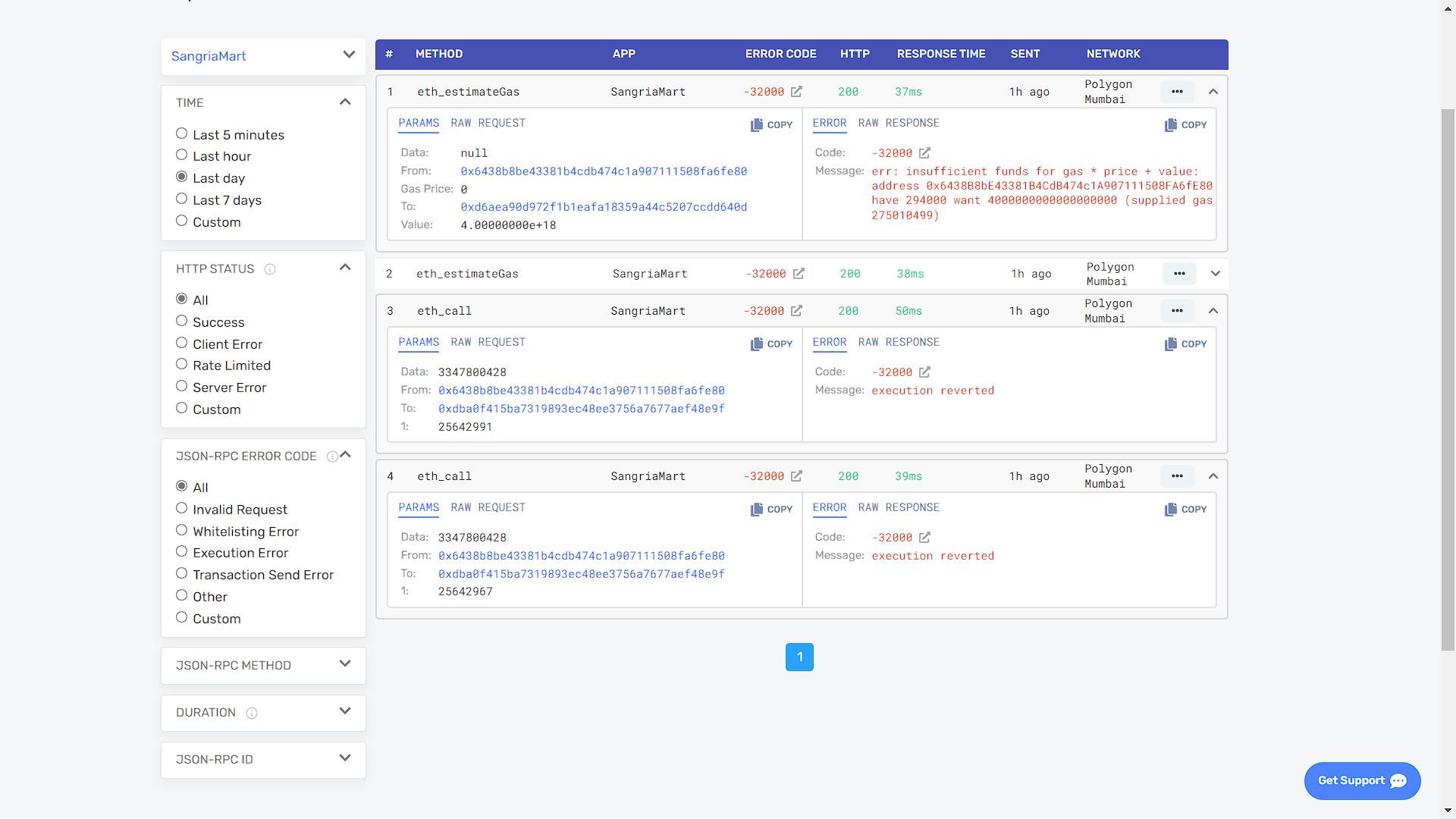Open the ellipsis actions menu on row 2
Viewport: 1456px width, 819px height.
(x=1179, y=274)
